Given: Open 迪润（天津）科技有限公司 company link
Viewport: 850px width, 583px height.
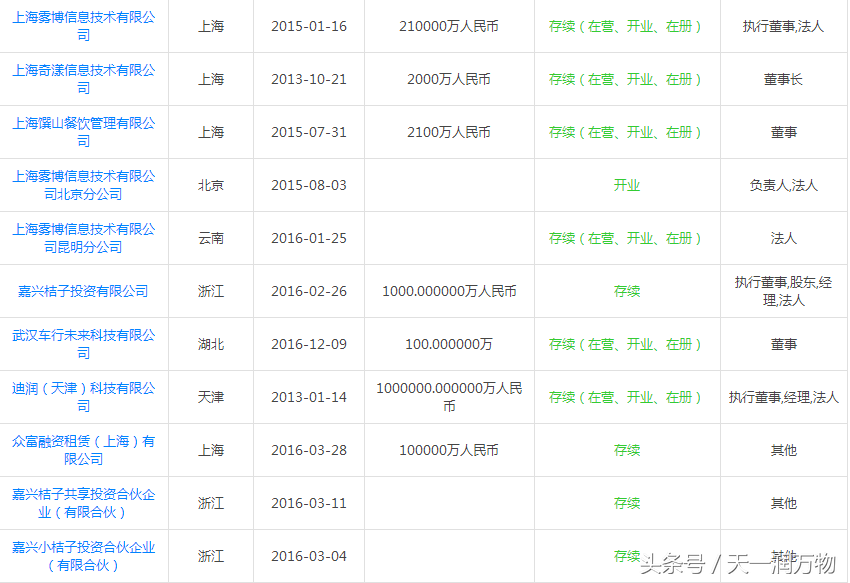Looking at the screenshot, I should click(83, 397).
